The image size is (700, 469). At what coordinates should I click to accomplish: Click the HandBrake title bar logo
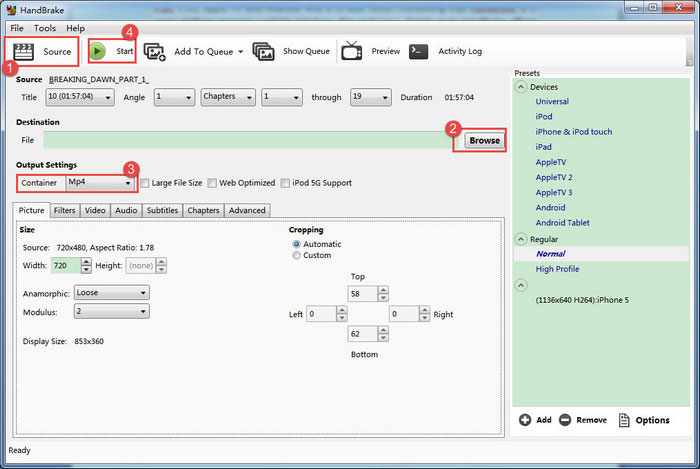(x=12, y=10)
